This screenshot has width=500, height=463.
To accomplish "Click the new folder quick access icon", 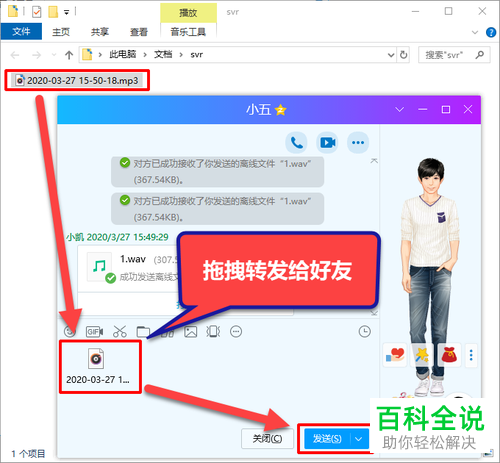I will (x=53, y=12).
